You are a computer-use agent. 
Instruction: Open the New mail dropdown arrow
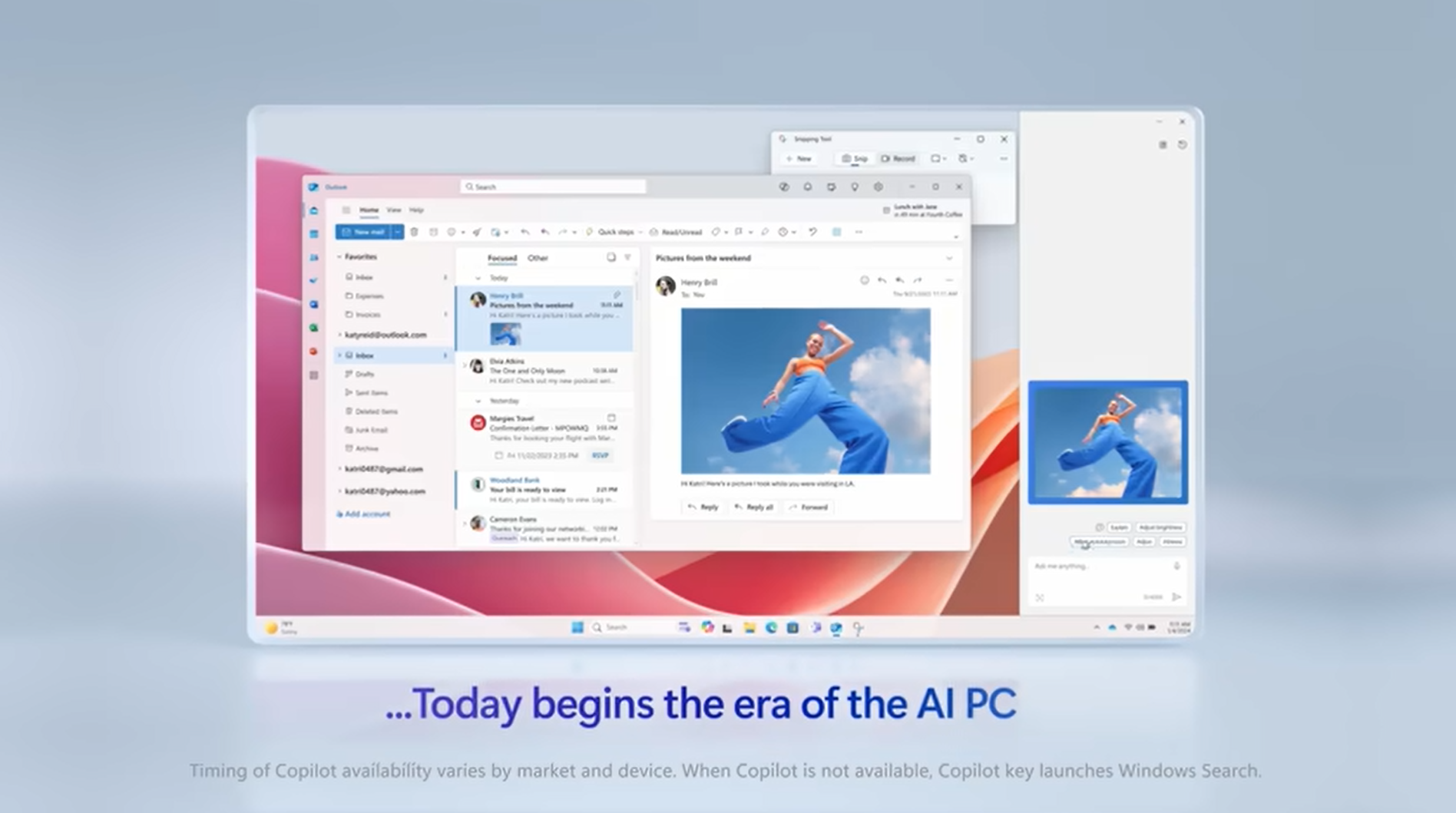tap(397, 232)
